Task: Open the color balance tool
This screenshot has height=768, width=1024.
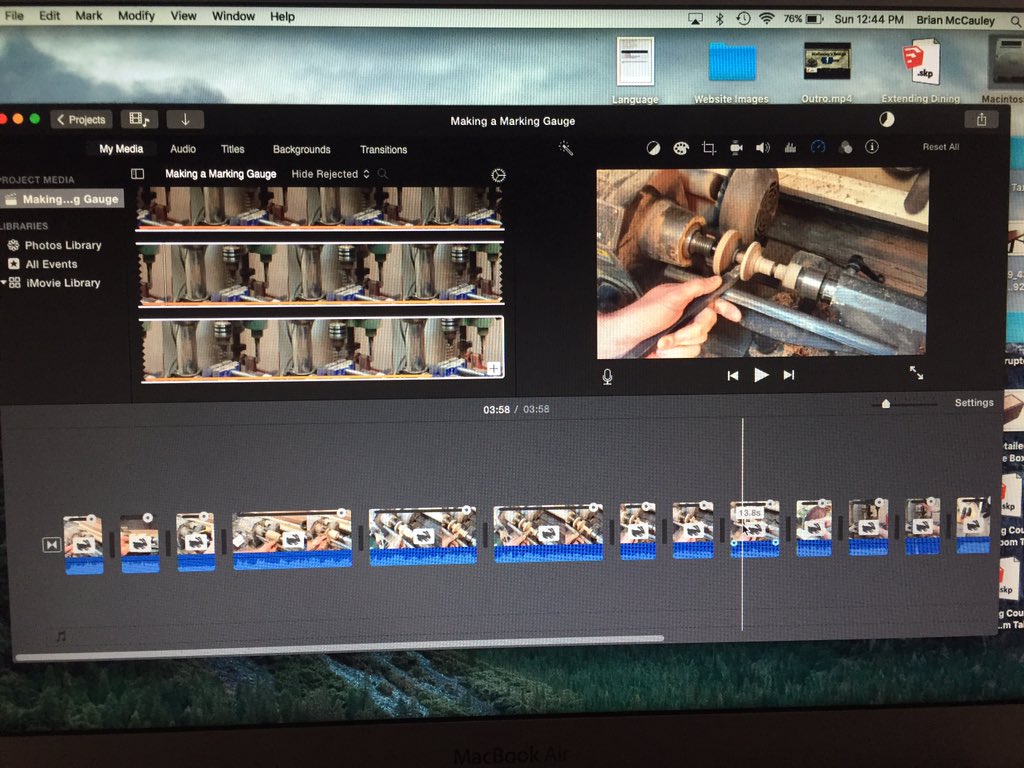Action: [x=653, y=148]
